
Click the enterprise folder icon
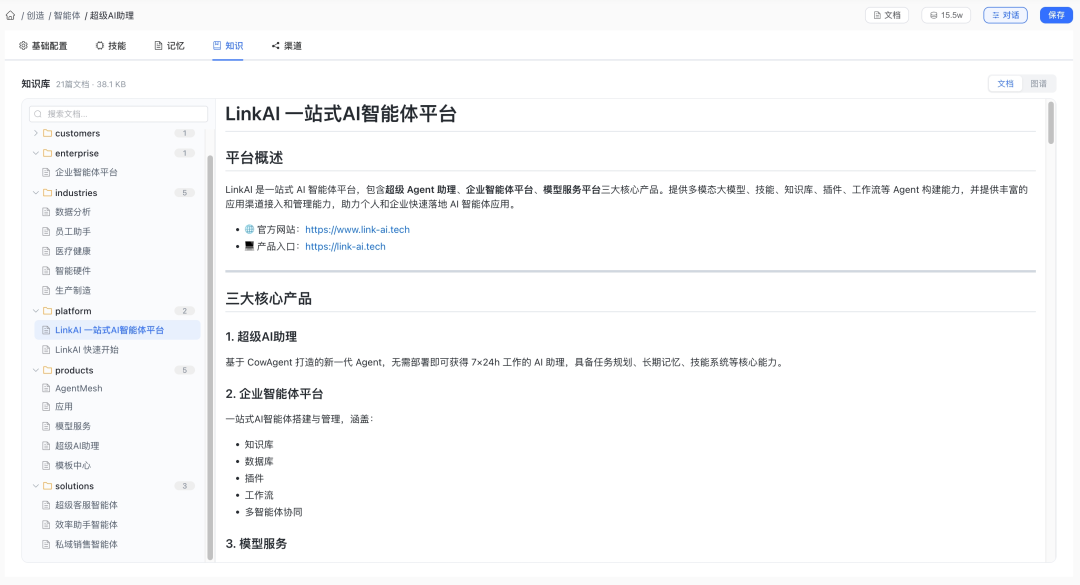tap(48, 153)
